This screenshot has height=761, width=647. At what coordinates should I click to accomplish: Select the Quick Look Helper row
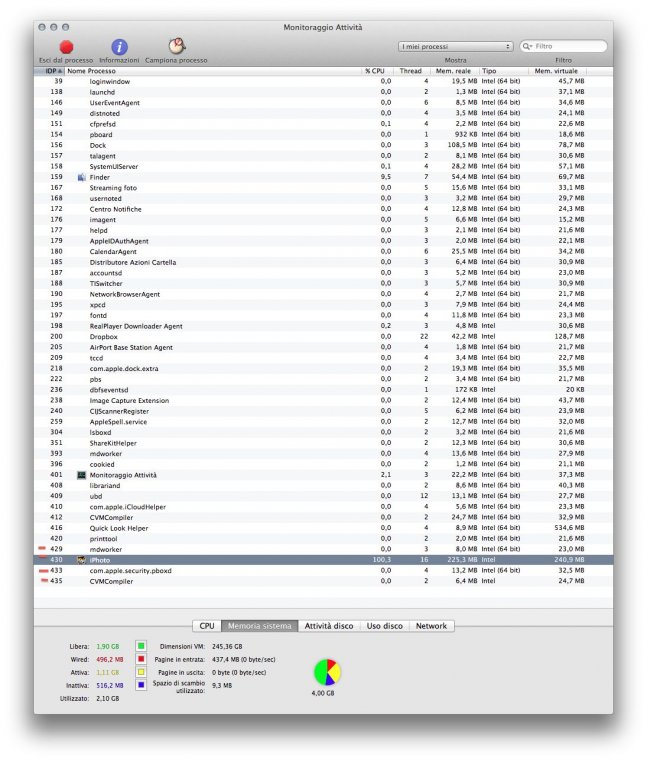point(323,528)
